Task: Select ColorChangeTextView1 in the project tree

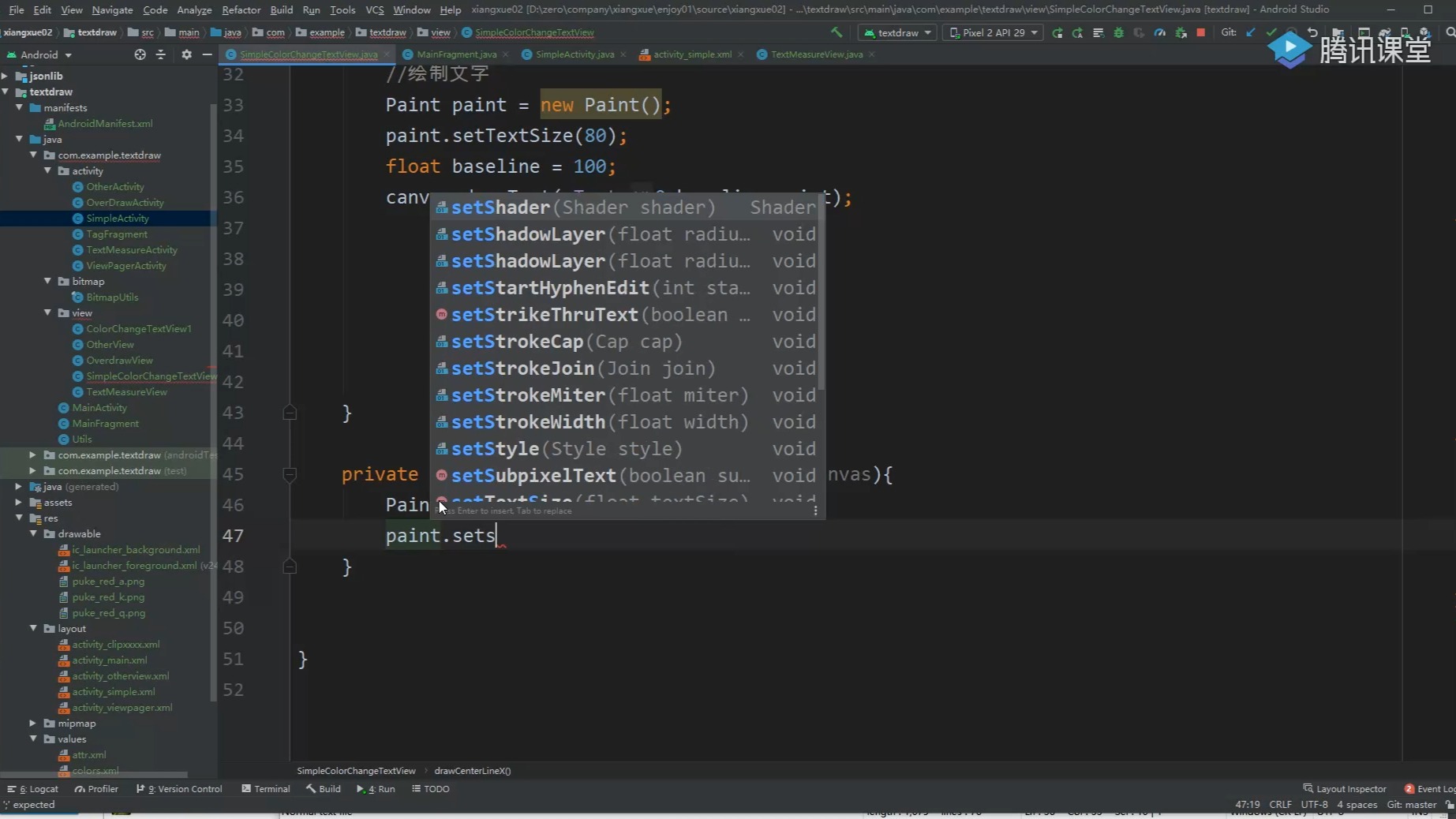Action: (x=138, y=328)
